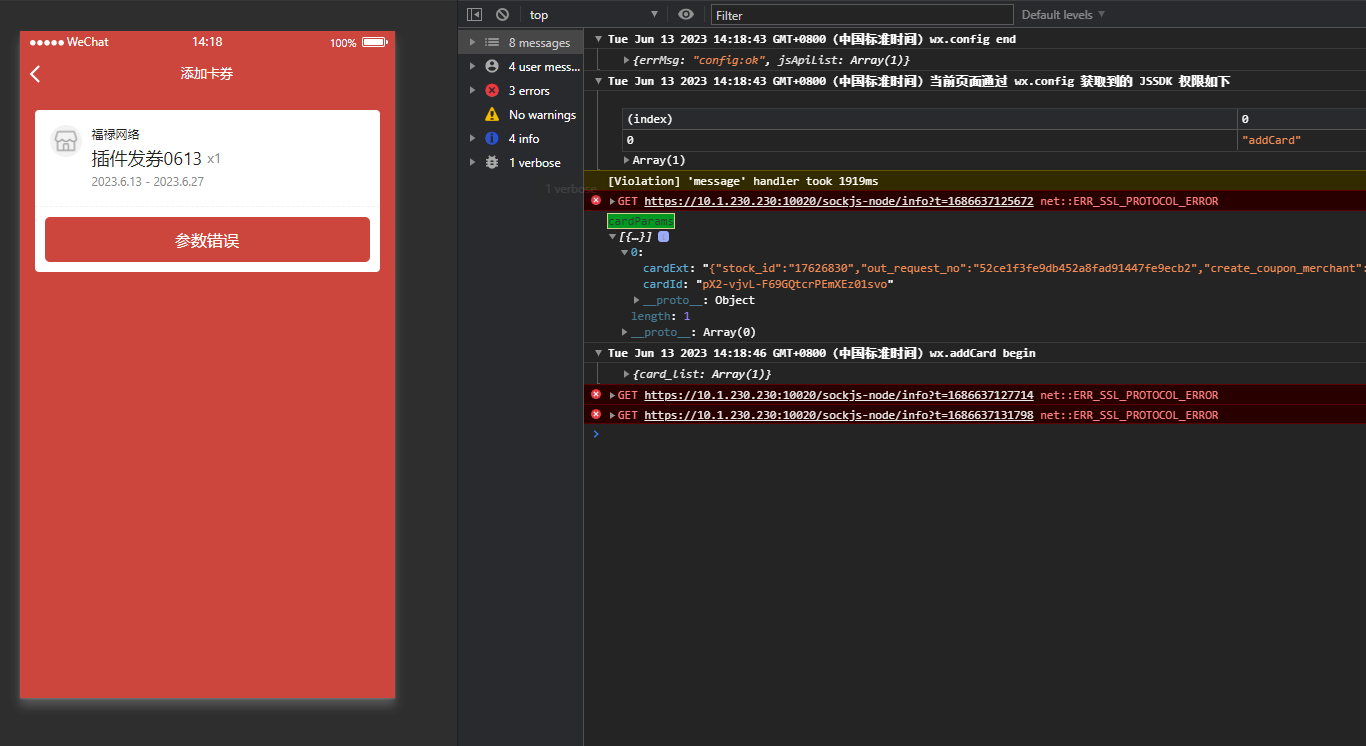Click the red error icon beside 3 errors
Viewport: 1366px width, 746px height.
point(492,91)
